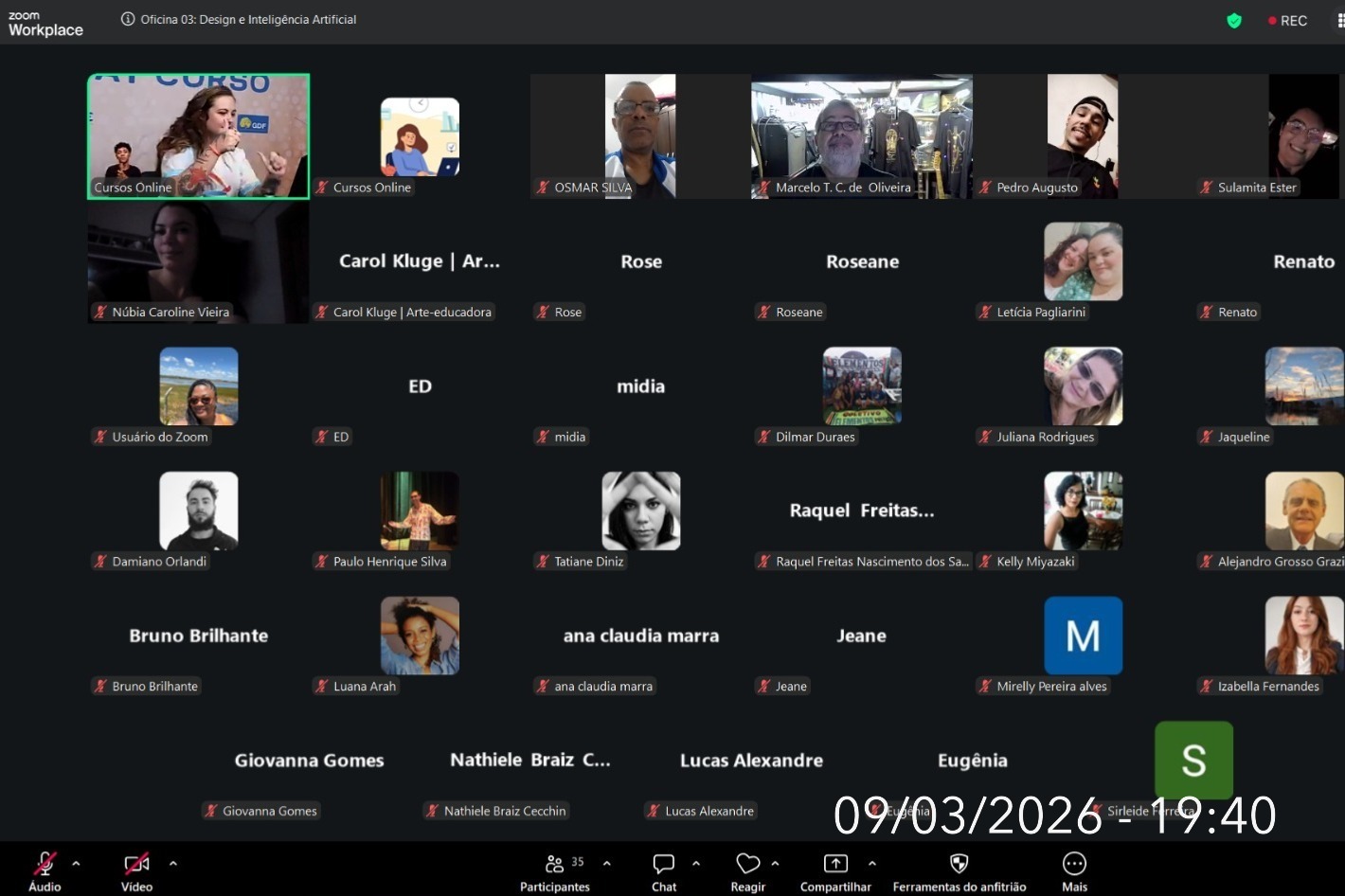
Task: Open the Participantes list
Action: pos(555,871)
